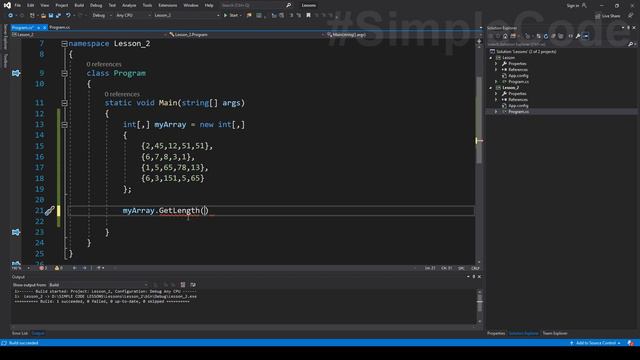Viewport: 640px width, 360px height.
Task: Open the Any CPU platform dropdown
Action: tap(133, 15)
